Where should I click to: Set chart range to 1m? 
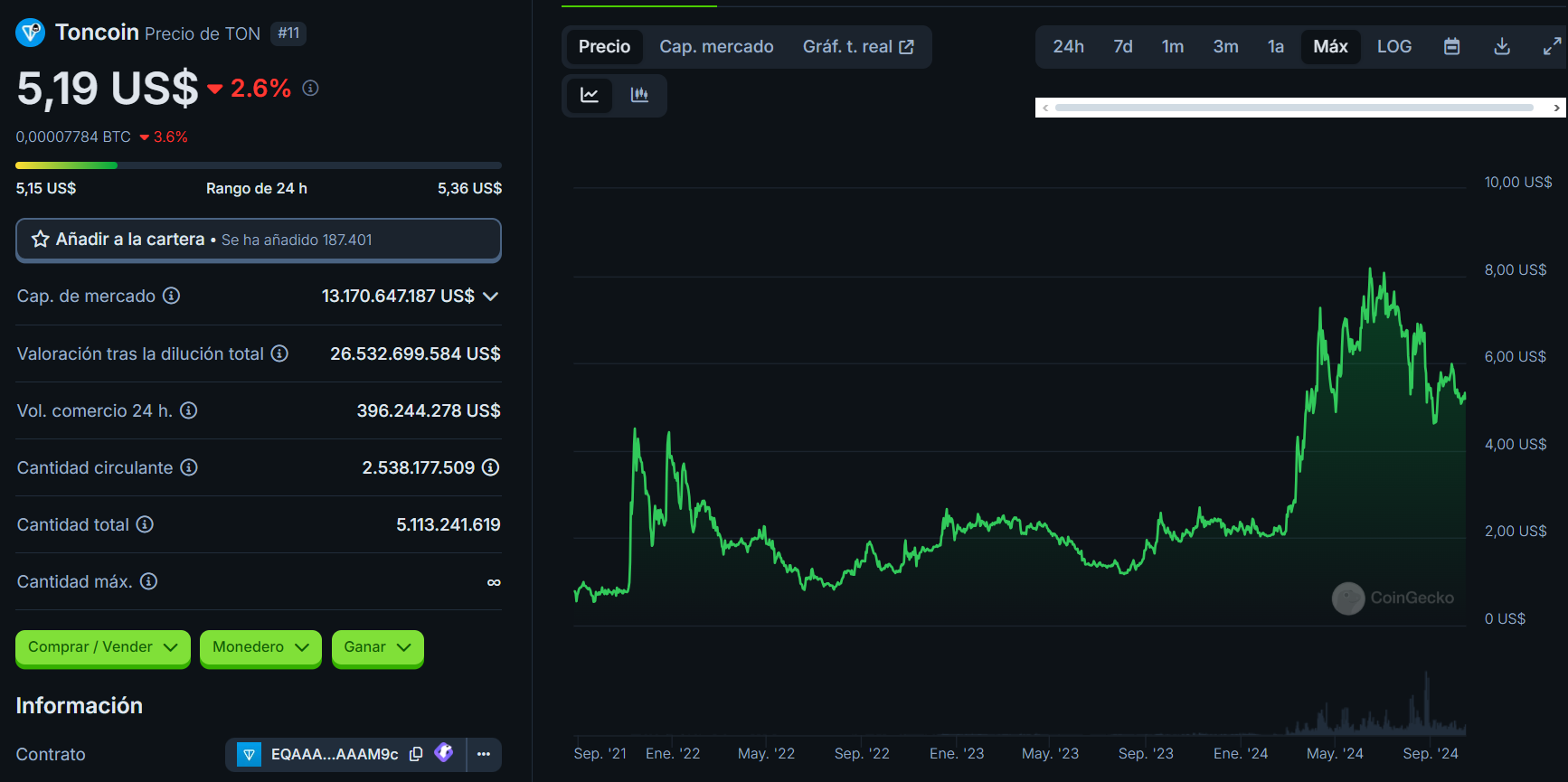pyautogui.click(x=1173, y=46)
